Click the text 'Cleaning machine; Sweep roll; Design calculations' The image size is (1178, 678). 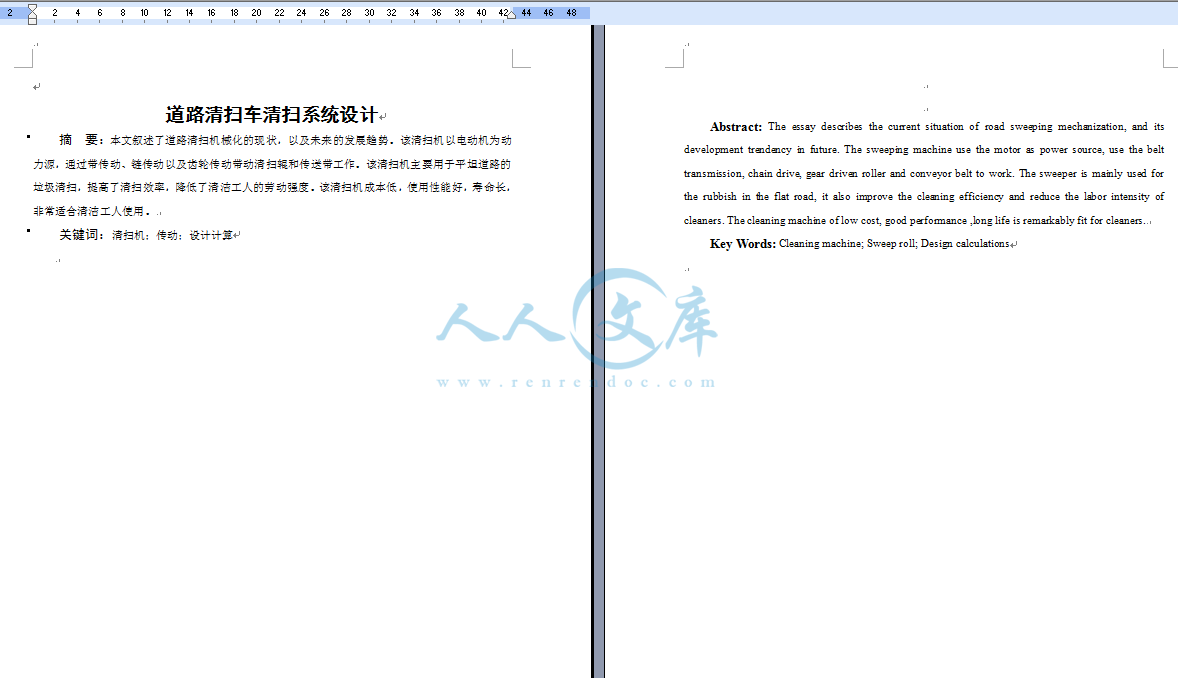tap(894, 244)
